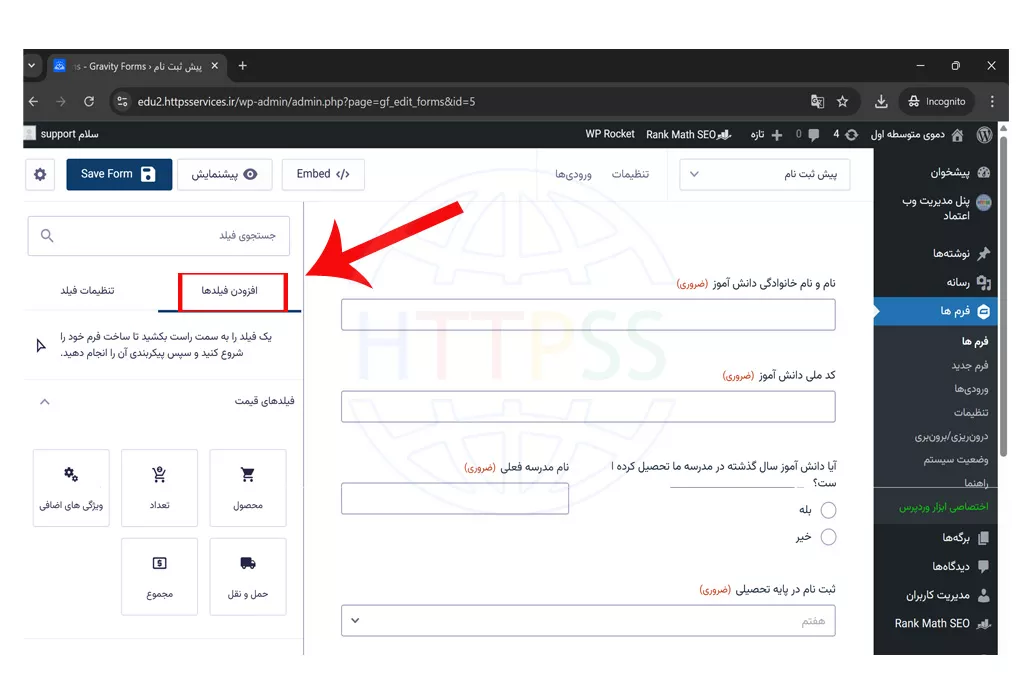
Task: Open the پیش ثبت نام form switcher dropdown
Action: click(x=764, y=174)
